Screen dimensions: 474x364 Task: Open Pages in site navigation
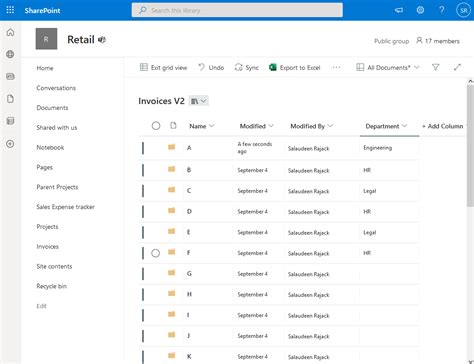[45, 167]
